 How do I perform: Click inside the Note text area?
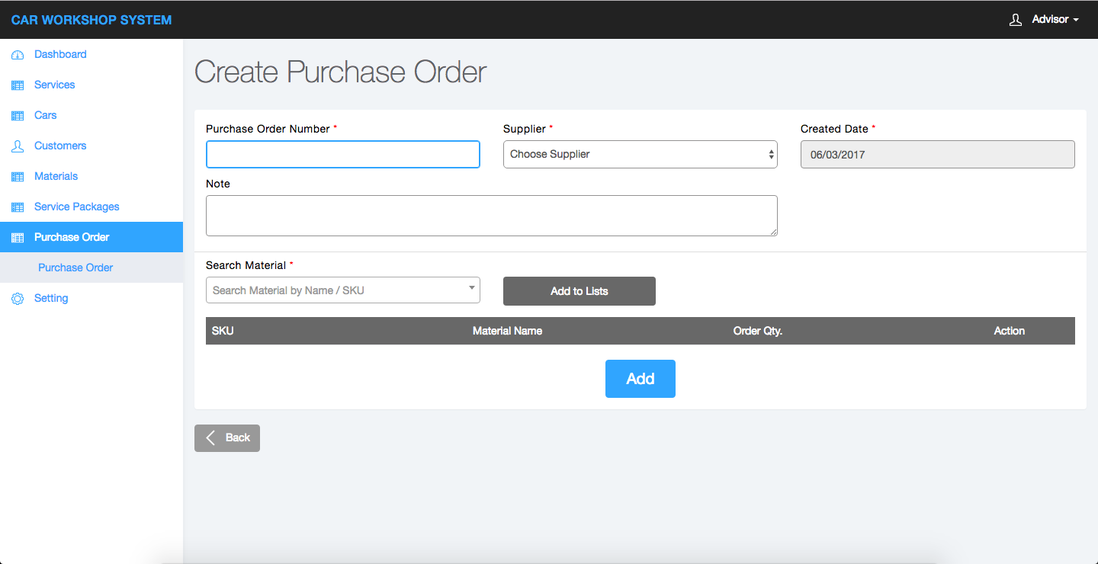[491, 215]
